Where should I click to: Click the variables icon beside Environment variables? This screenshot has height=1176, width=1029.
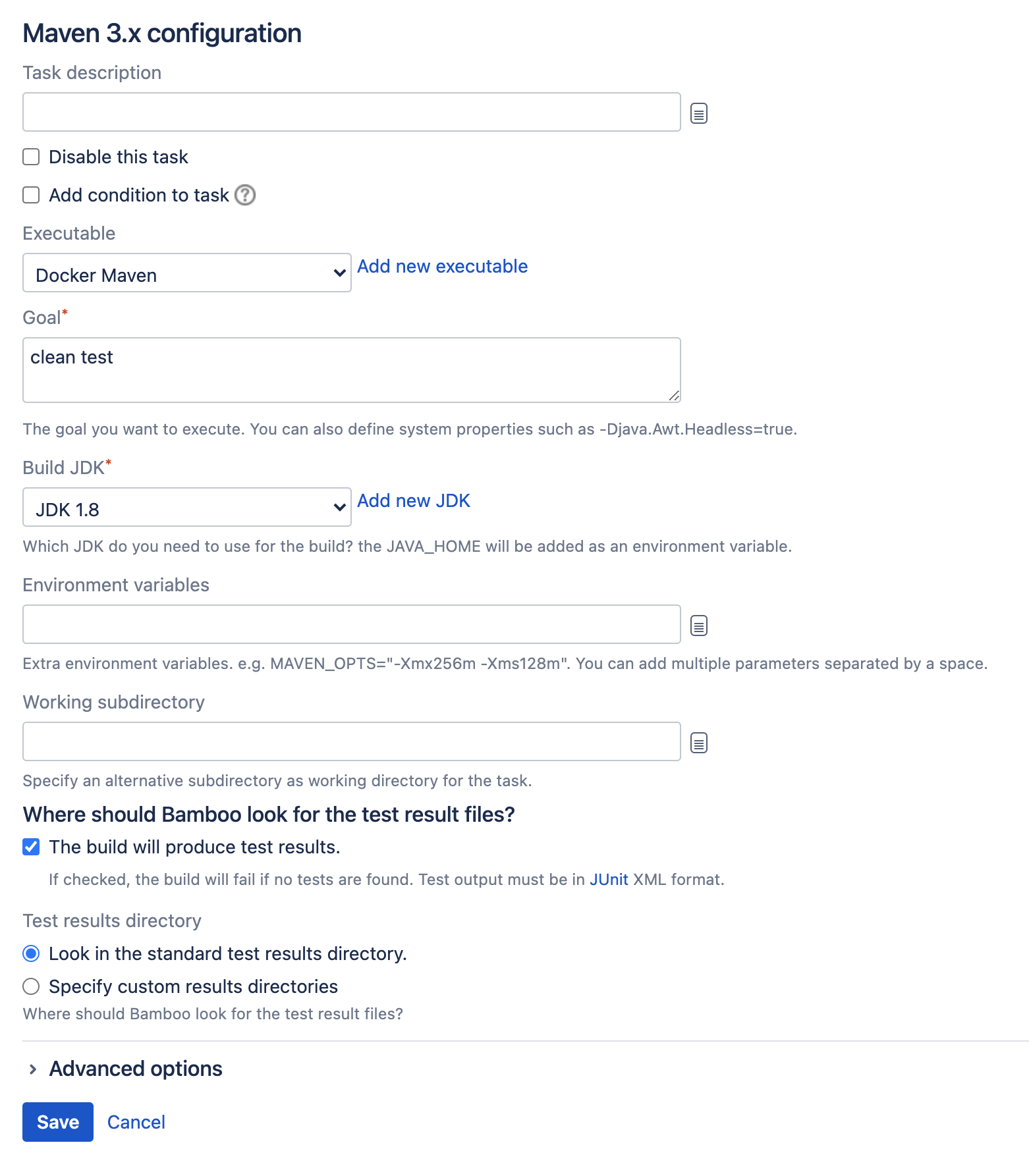tap(698, 626)
